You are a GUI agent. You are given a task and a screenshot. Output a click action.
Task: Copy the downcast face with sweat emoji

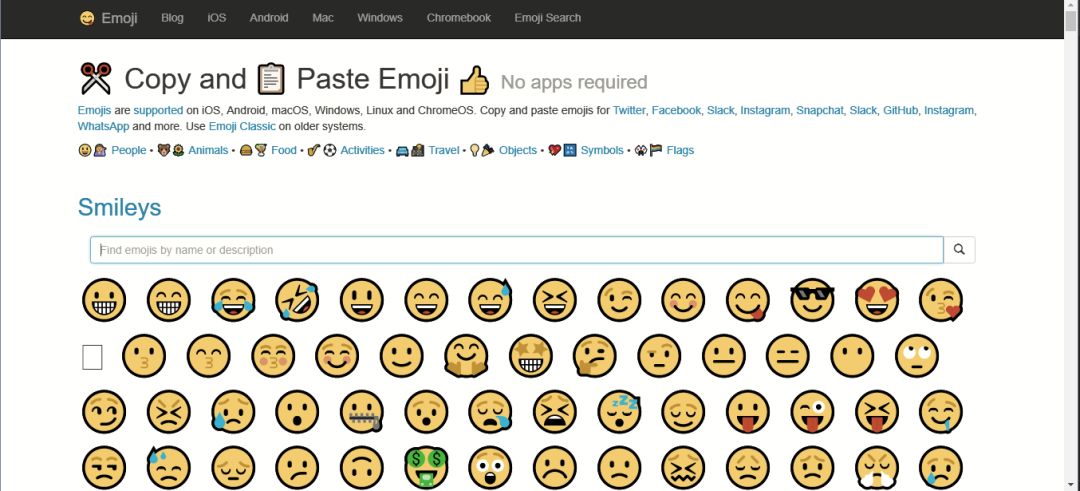[169, 468]
